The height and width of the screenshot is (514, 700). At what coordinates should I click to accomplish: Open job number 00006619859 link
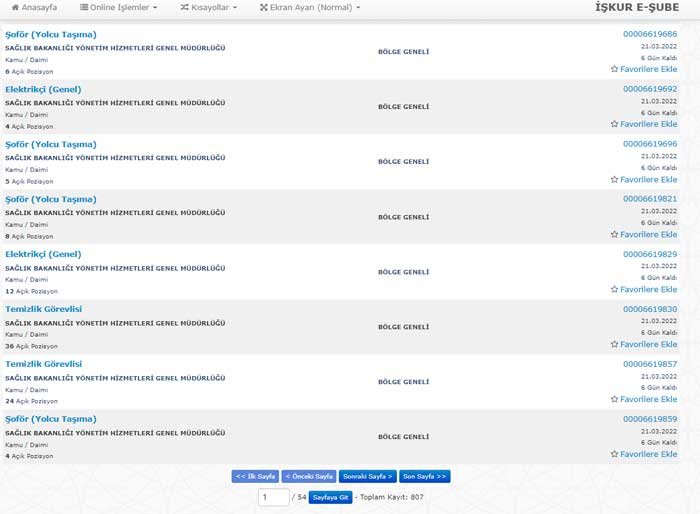click(x=649, y=419)
